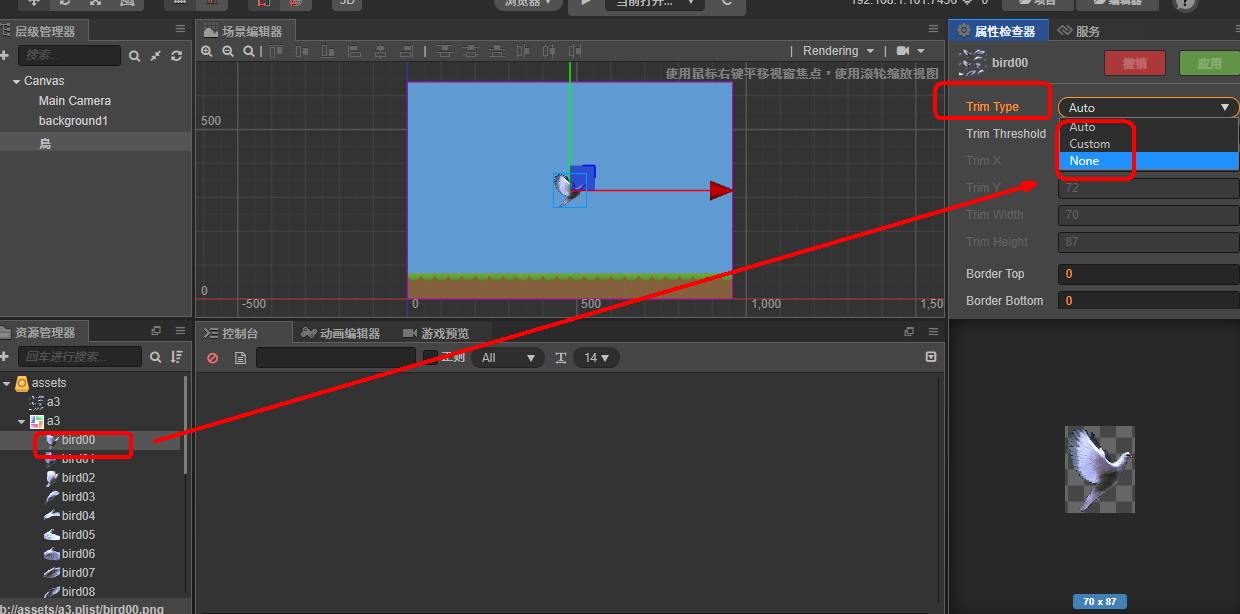The width and height of the screenshot is (1240, 614).
Task: Click inside the hierarchy search field
Action: [68, 56]
